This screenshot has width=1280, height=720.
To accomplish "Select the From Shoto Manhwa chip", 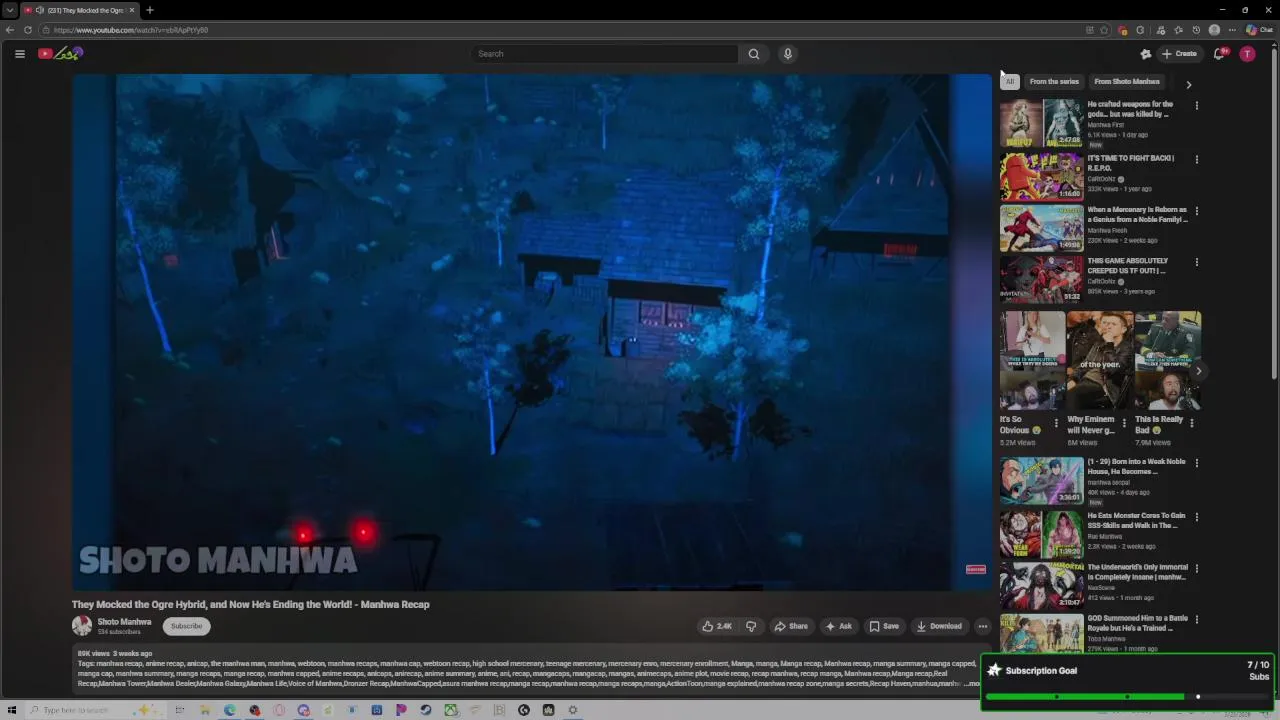I will point(1127,82).
